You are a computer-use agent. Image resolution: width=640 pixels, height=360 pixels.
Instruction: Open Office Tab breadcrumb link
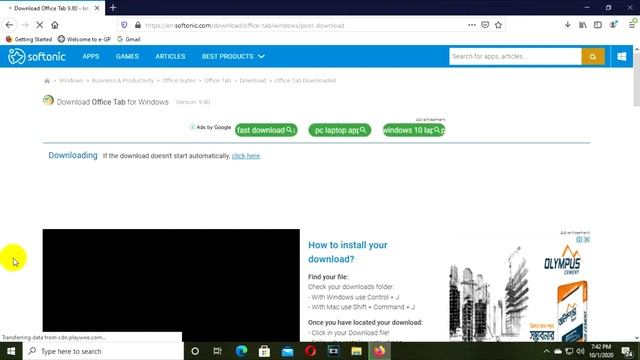(x=218, y=80)
